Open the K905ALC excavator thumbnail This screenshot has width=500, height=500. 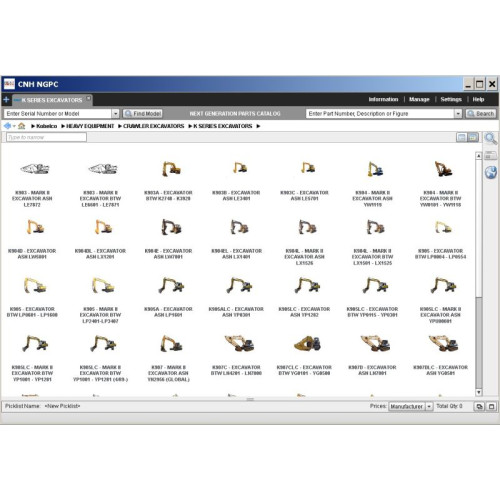point(239,285)
